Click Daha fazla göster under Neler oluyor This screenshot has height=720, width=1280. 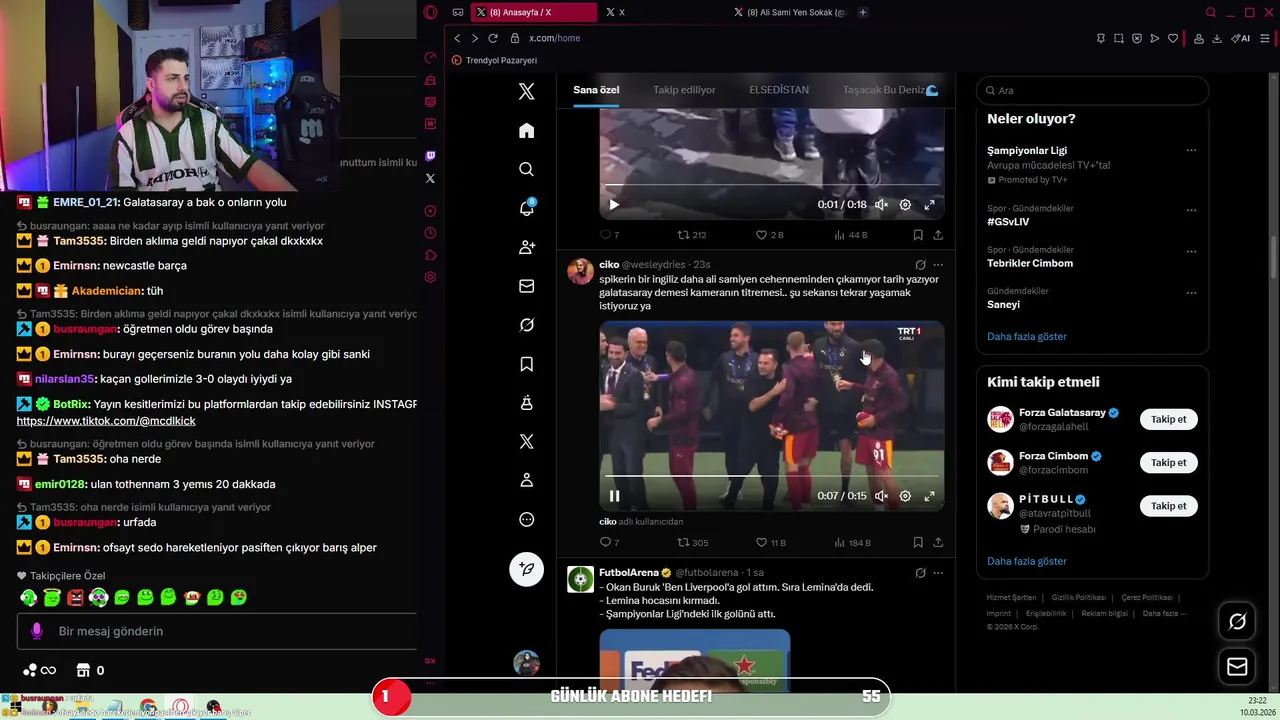click(1026, 336)
